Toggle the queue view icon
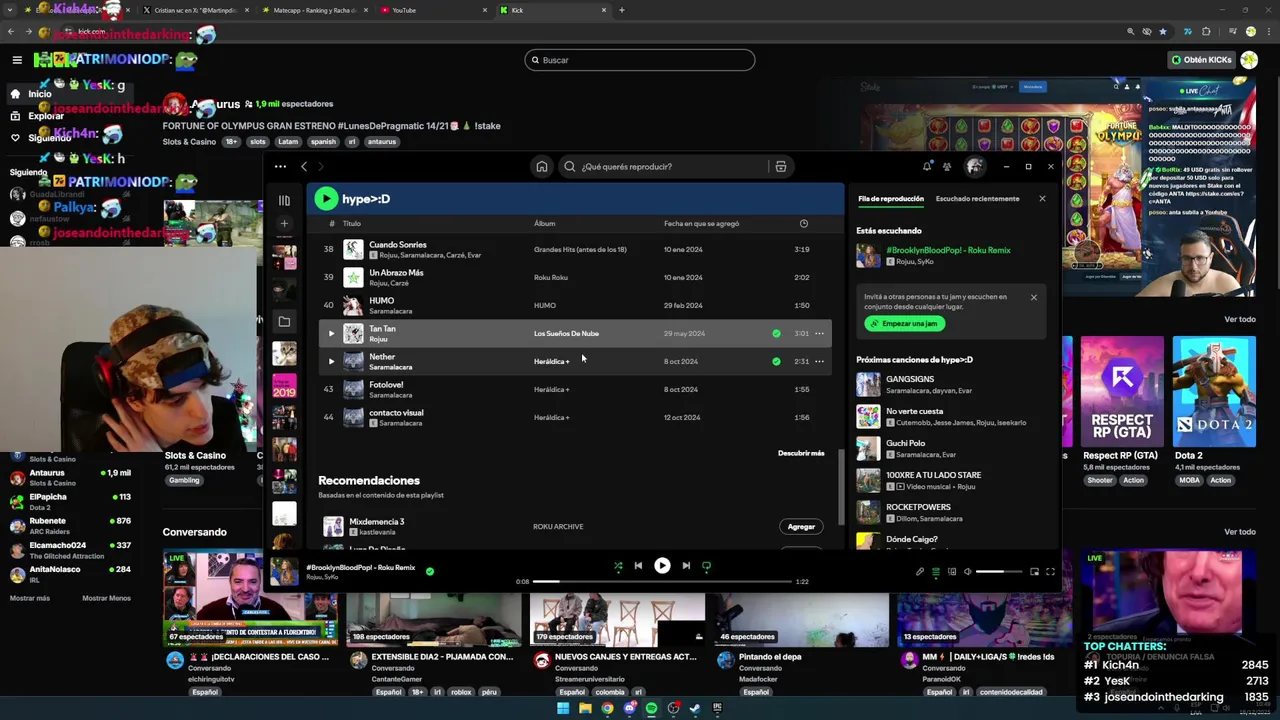Image resolution: width=1280 pixels, height=720 pixels. pos(936,572)
